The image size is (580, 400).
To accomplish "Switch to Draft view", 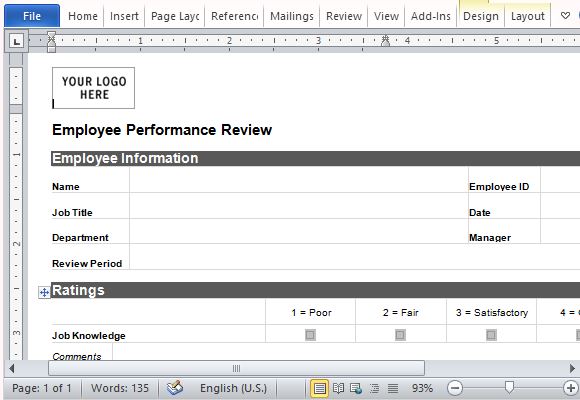I will tap(393, 389).
